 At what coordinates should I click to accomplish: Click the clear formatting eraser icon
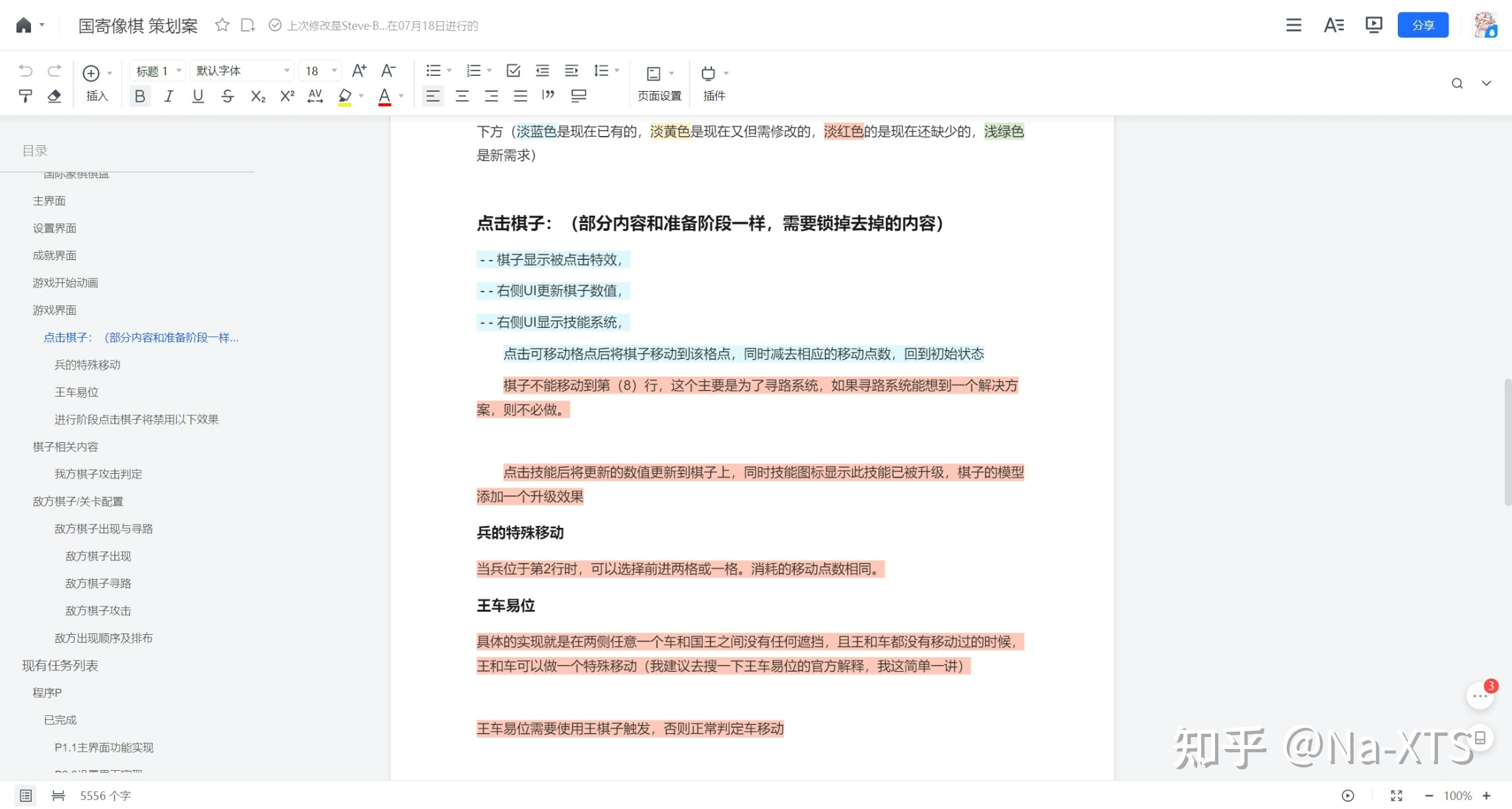[54, 96]
